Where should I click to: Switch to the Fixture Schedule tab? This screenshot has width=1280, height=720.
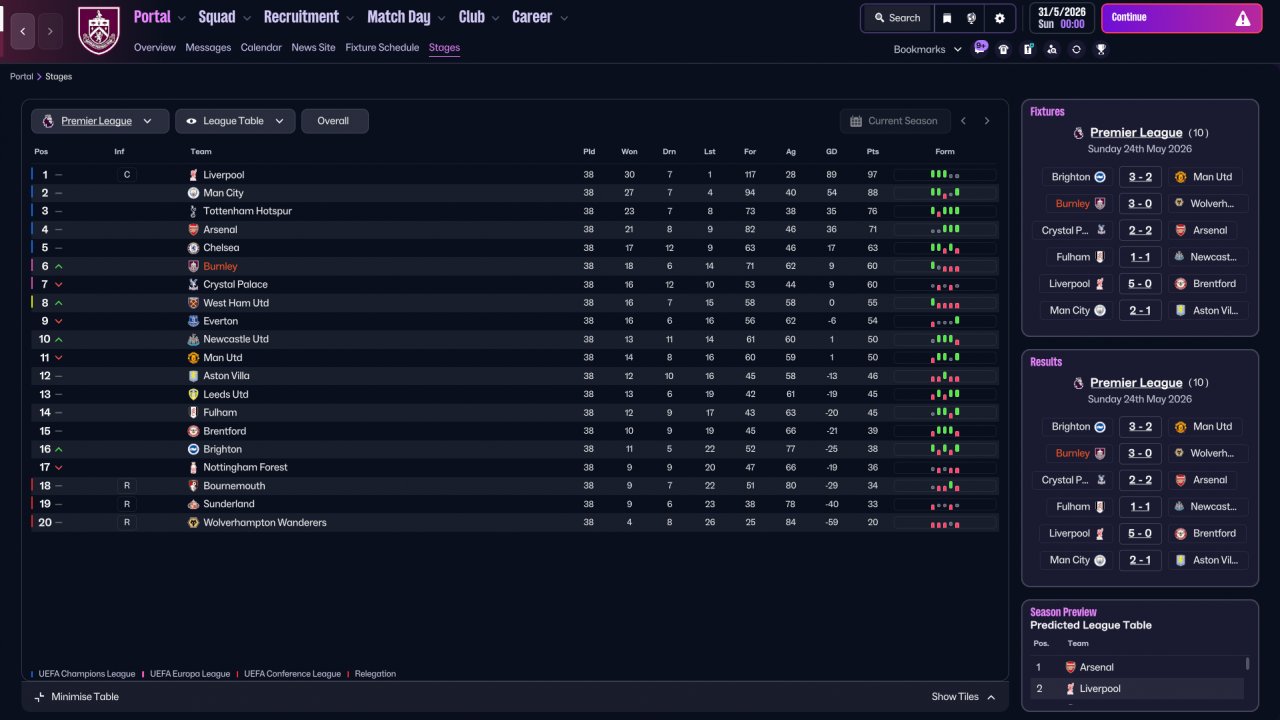[382, 48]
